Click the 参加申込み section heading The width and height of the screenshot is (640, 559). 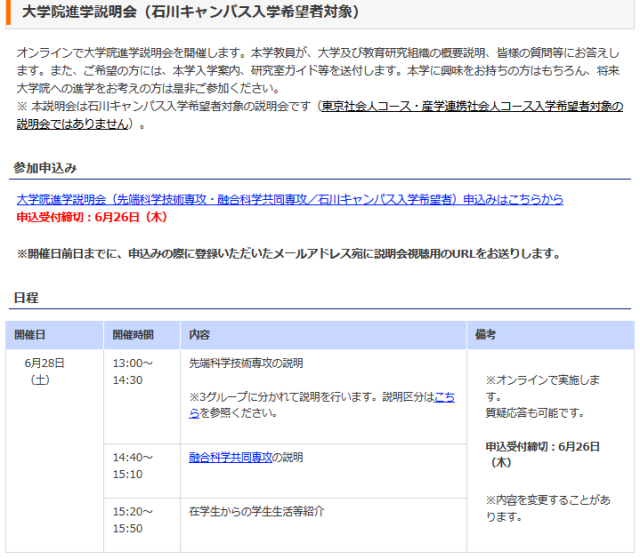click(46, 167)
